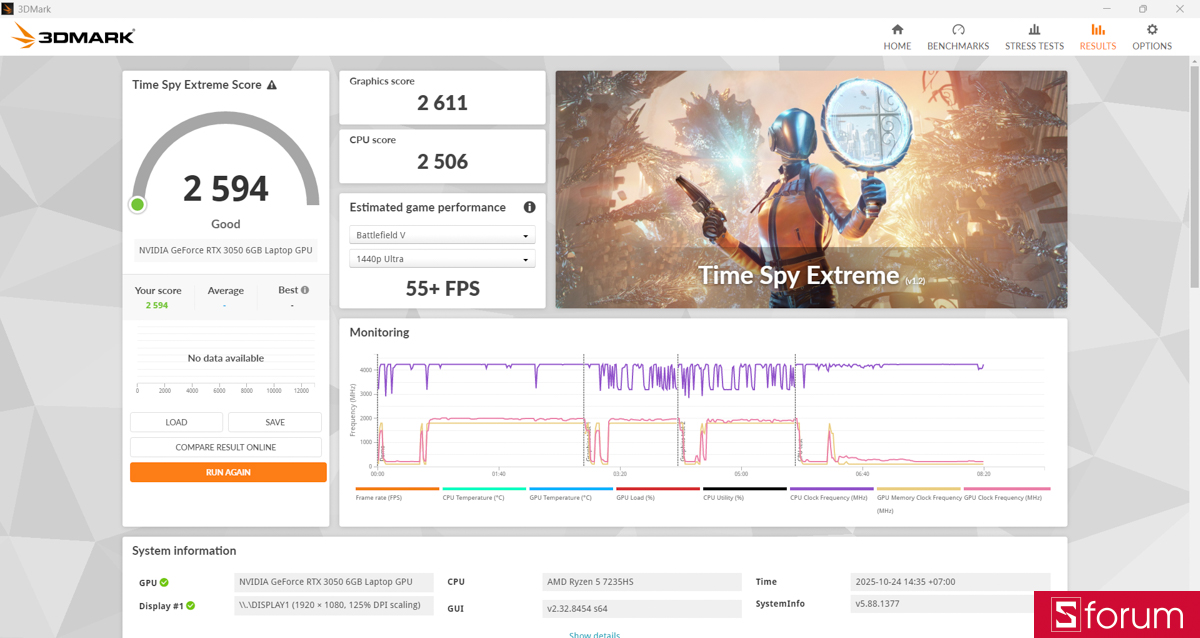Click the AMD Ryzen 5 7235HS field

(x=642, y=582)
